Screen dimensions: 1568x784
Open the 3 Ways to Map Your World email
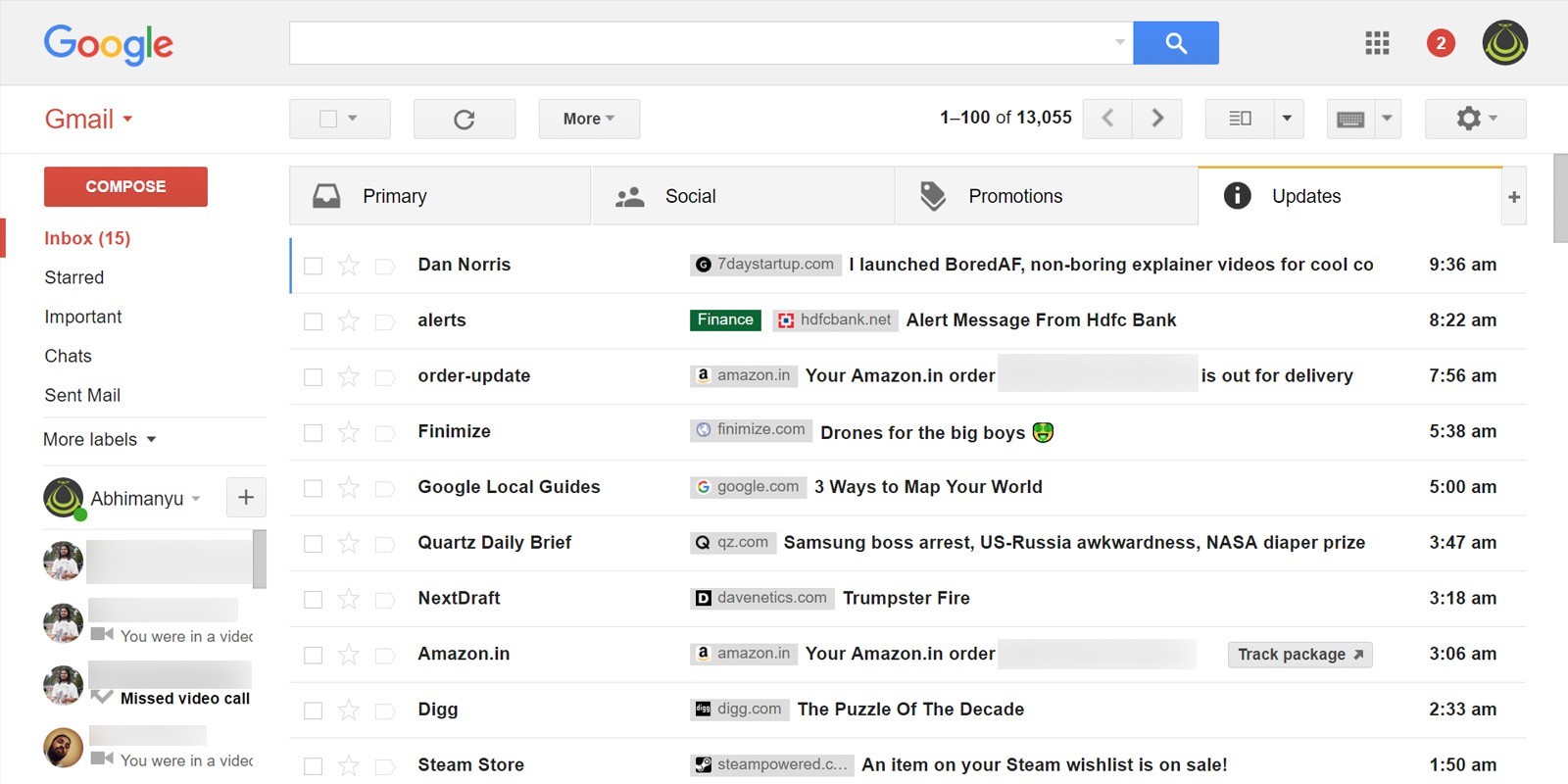click(928, 487)
